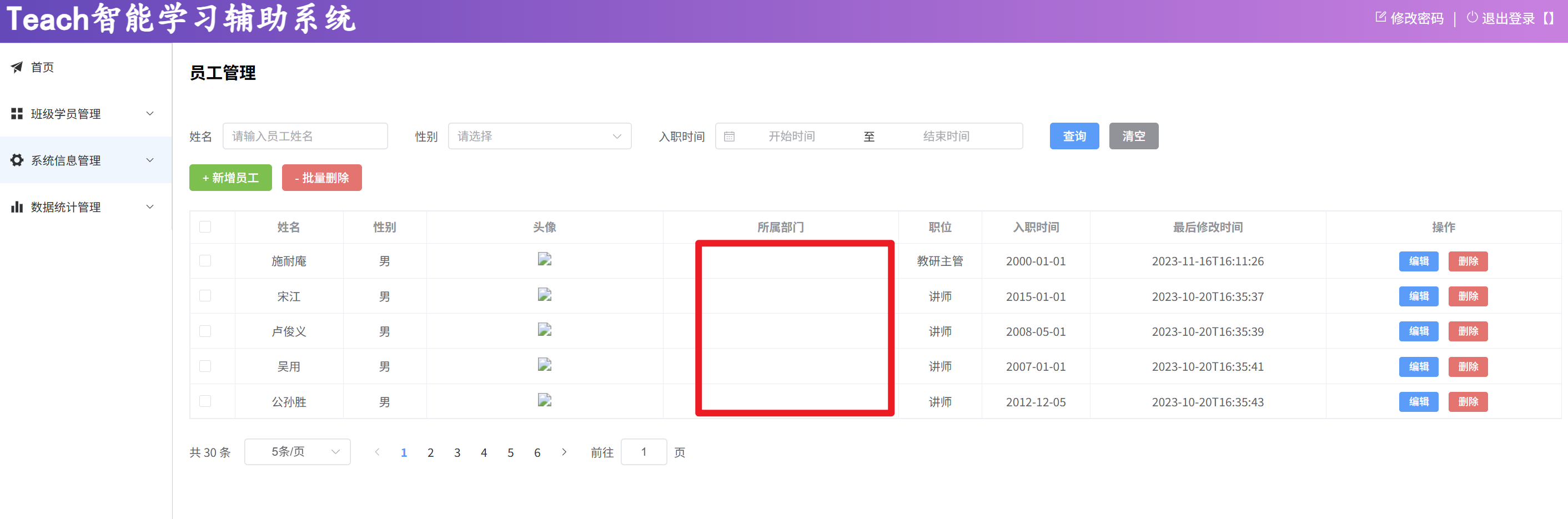
Task: Click the logout power icon
Action: click(1472, 18)
